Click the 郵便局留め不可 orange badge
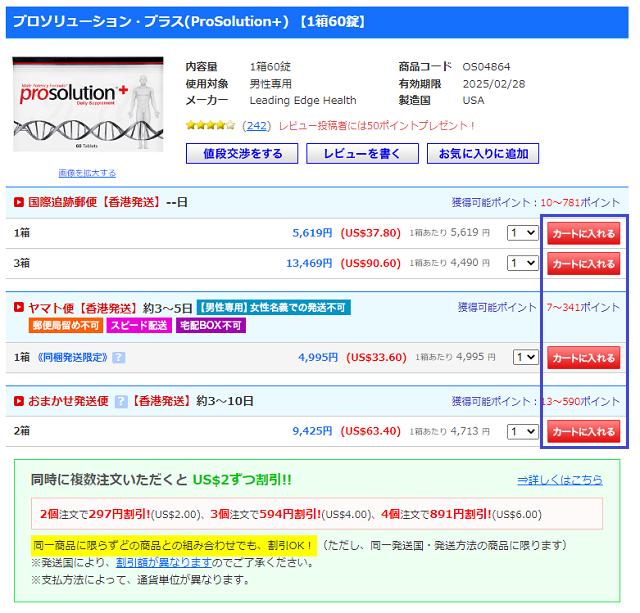Viewport: 640px width, 613px height. pyautogui.click(x=66, y=325)
